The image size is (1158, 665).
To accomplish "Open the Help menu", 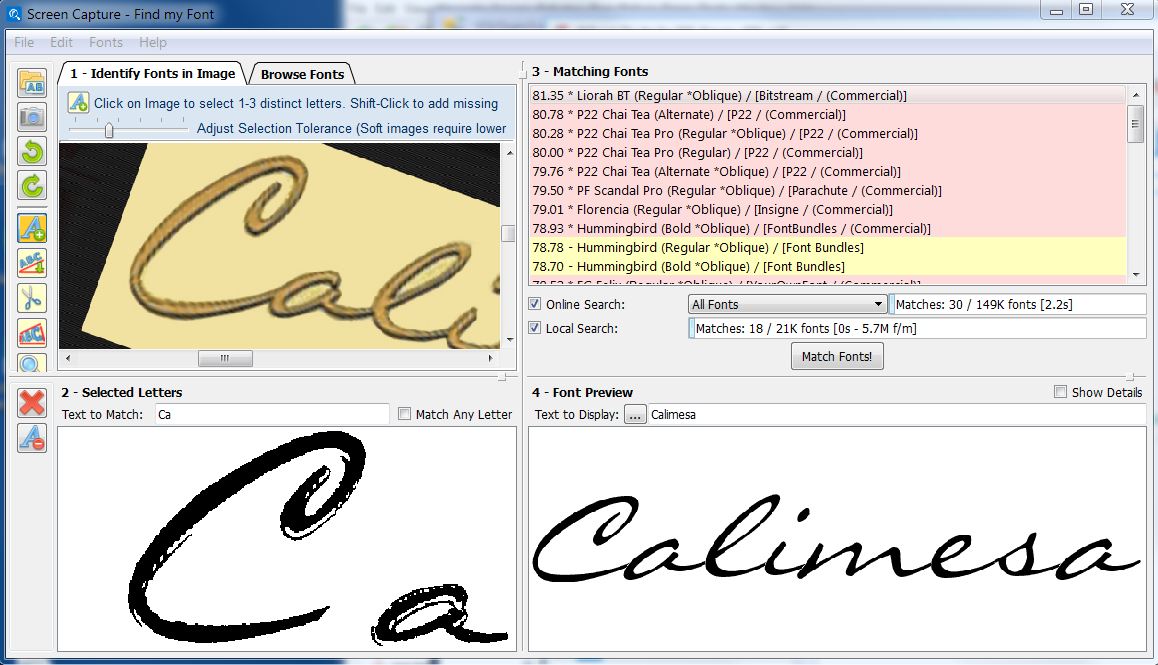I will click(x=153, y=42).
